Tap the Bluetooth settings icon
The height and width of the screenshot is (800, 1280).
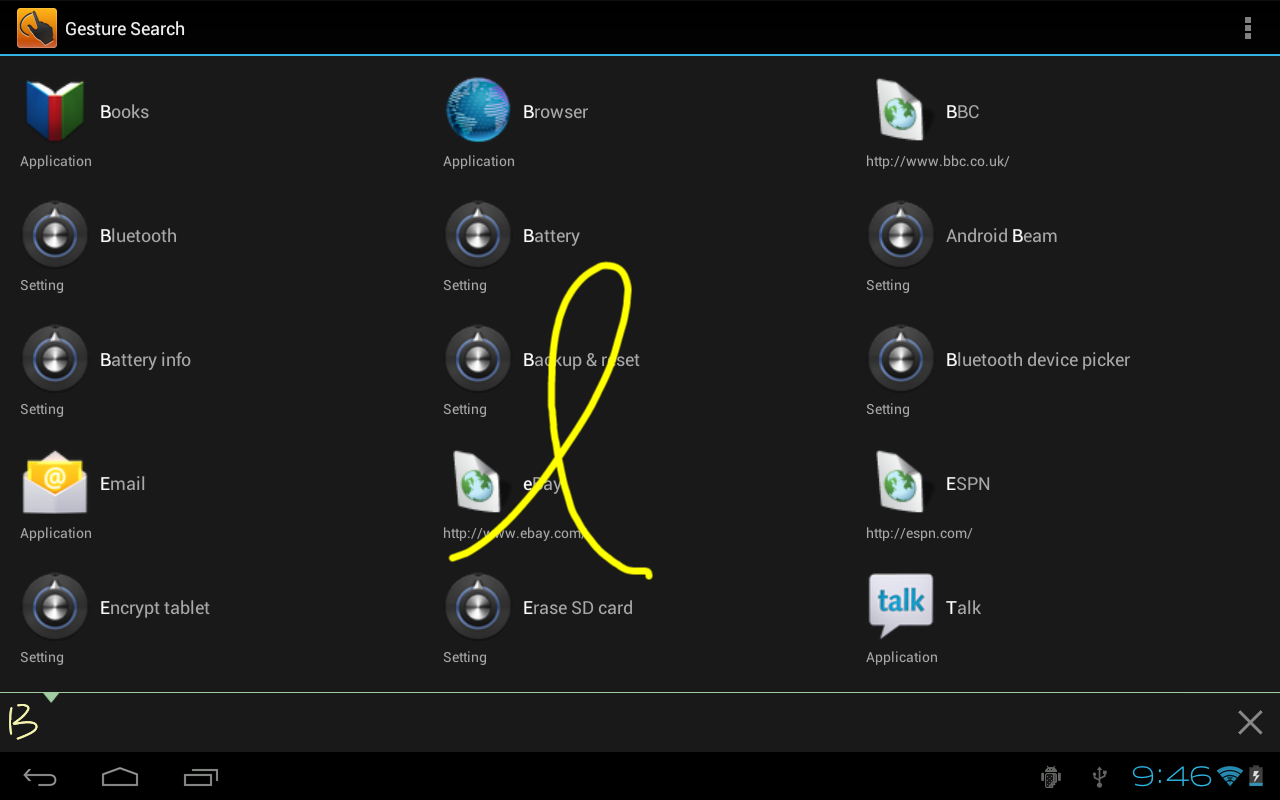click(55, 234)
